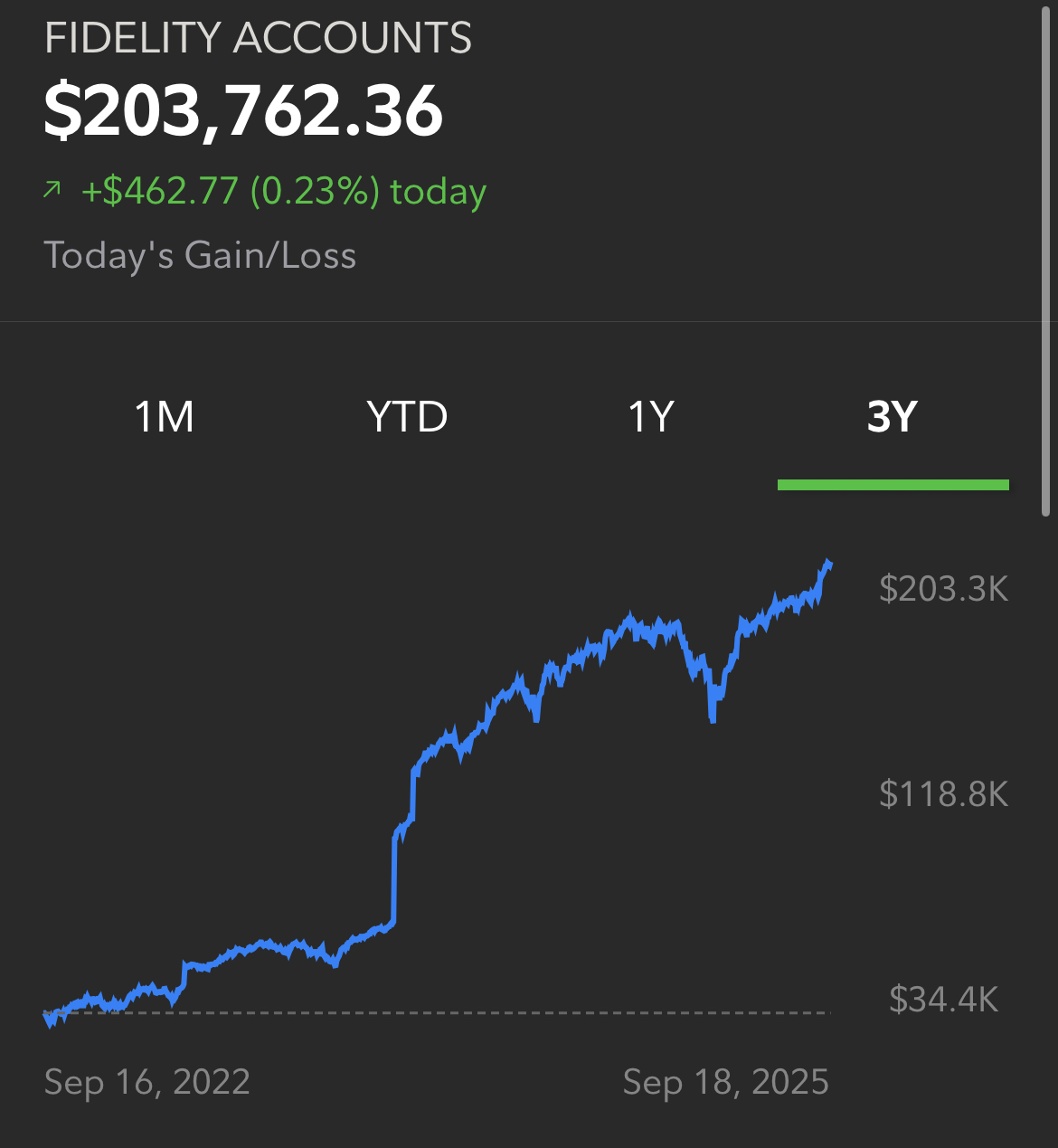Toggle the Today's Gain/Loss label
This screenshot has height=1148, width=1058.
tap(200, 255)
